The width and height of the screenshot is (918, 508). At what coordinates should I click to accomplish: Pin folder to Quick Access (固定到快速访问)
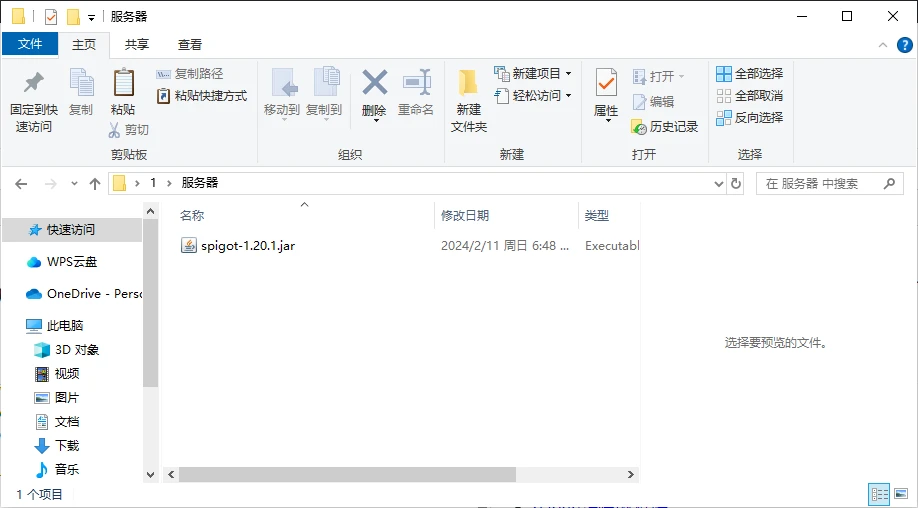34,101
